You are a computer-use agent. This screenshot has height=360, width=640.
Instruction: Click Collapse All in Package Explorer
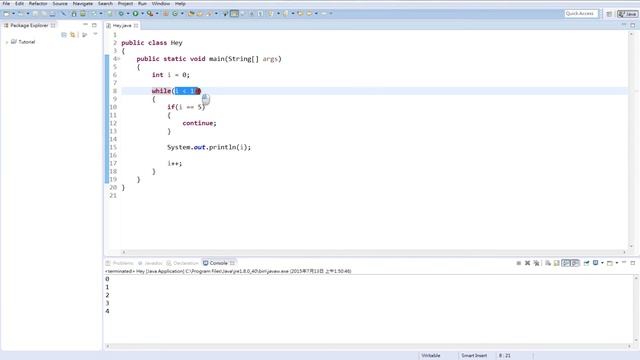[64, 35]
